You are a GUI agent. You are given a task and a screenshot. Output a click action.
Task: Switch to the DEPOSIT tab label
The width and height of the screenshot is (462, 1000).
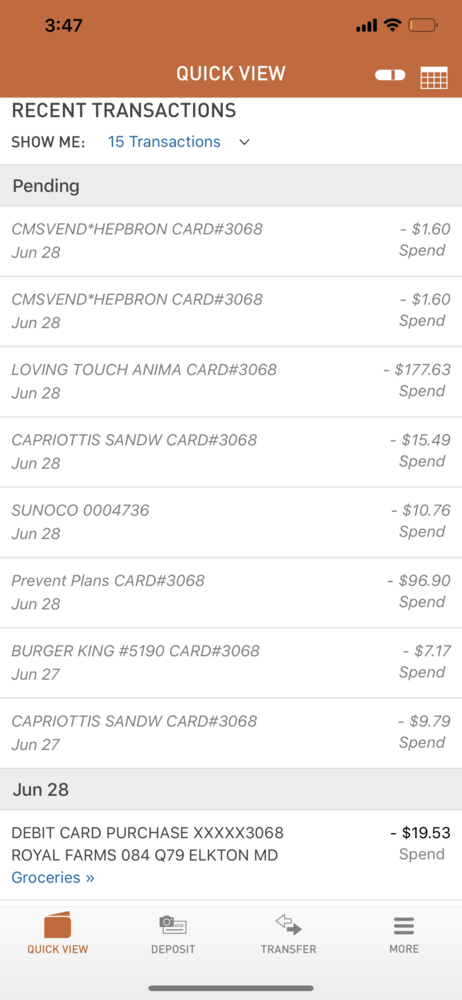(173, 949)
